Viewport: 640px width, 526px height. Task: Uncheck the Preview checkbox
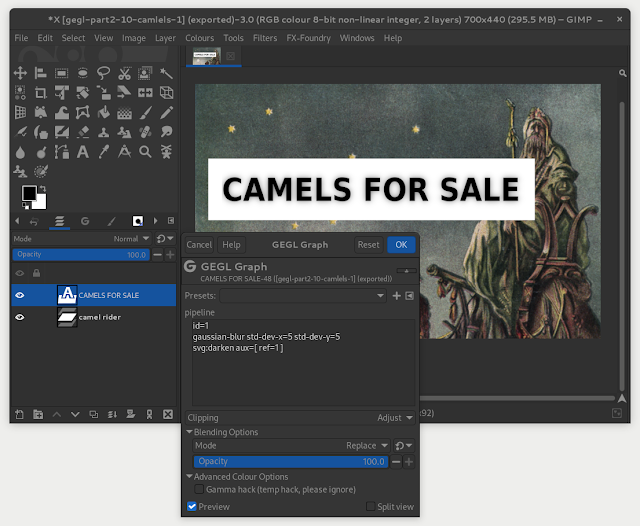[x=191, y=506]
